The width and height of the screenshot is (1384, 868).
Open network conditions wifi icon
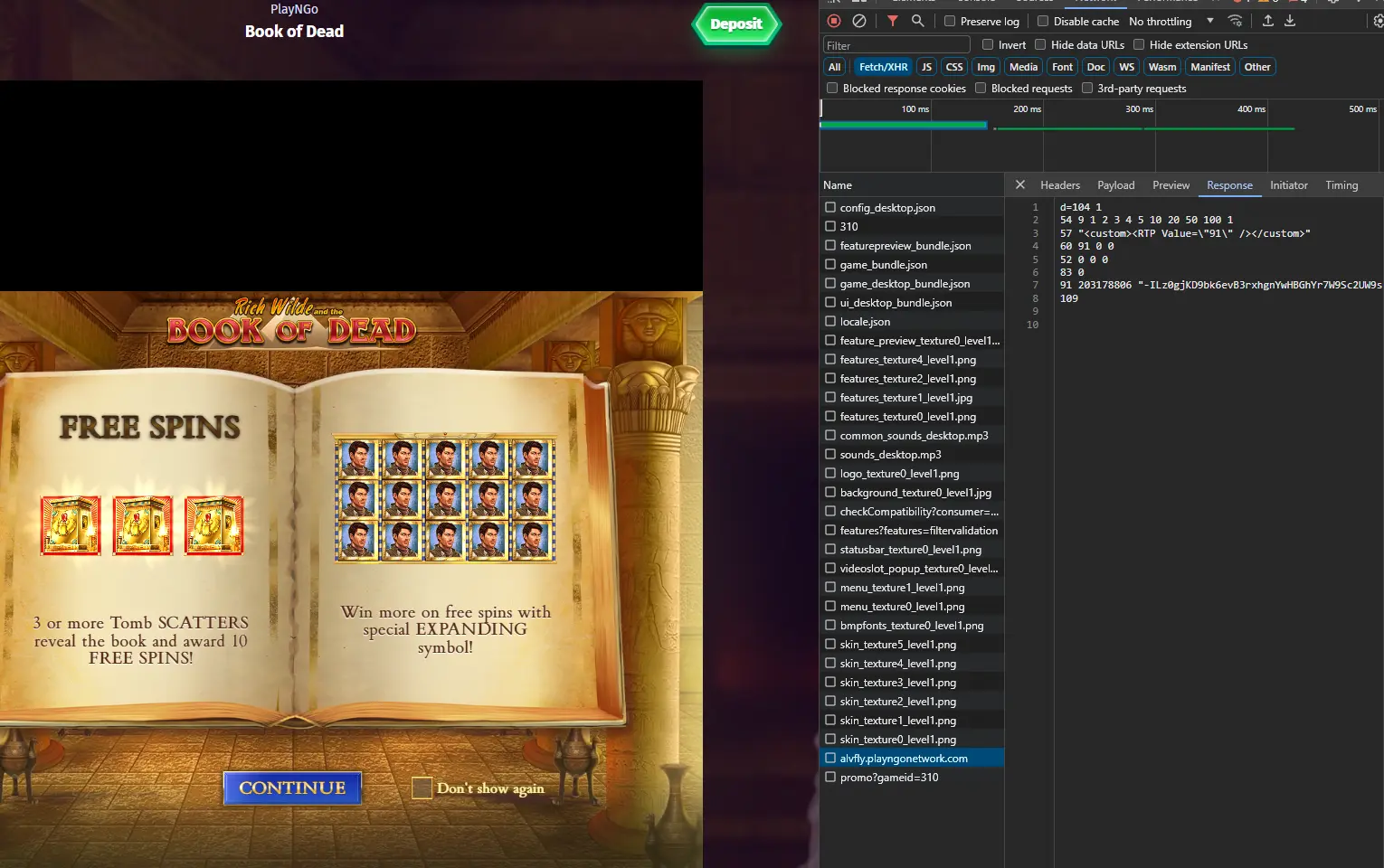point(1235,21)
